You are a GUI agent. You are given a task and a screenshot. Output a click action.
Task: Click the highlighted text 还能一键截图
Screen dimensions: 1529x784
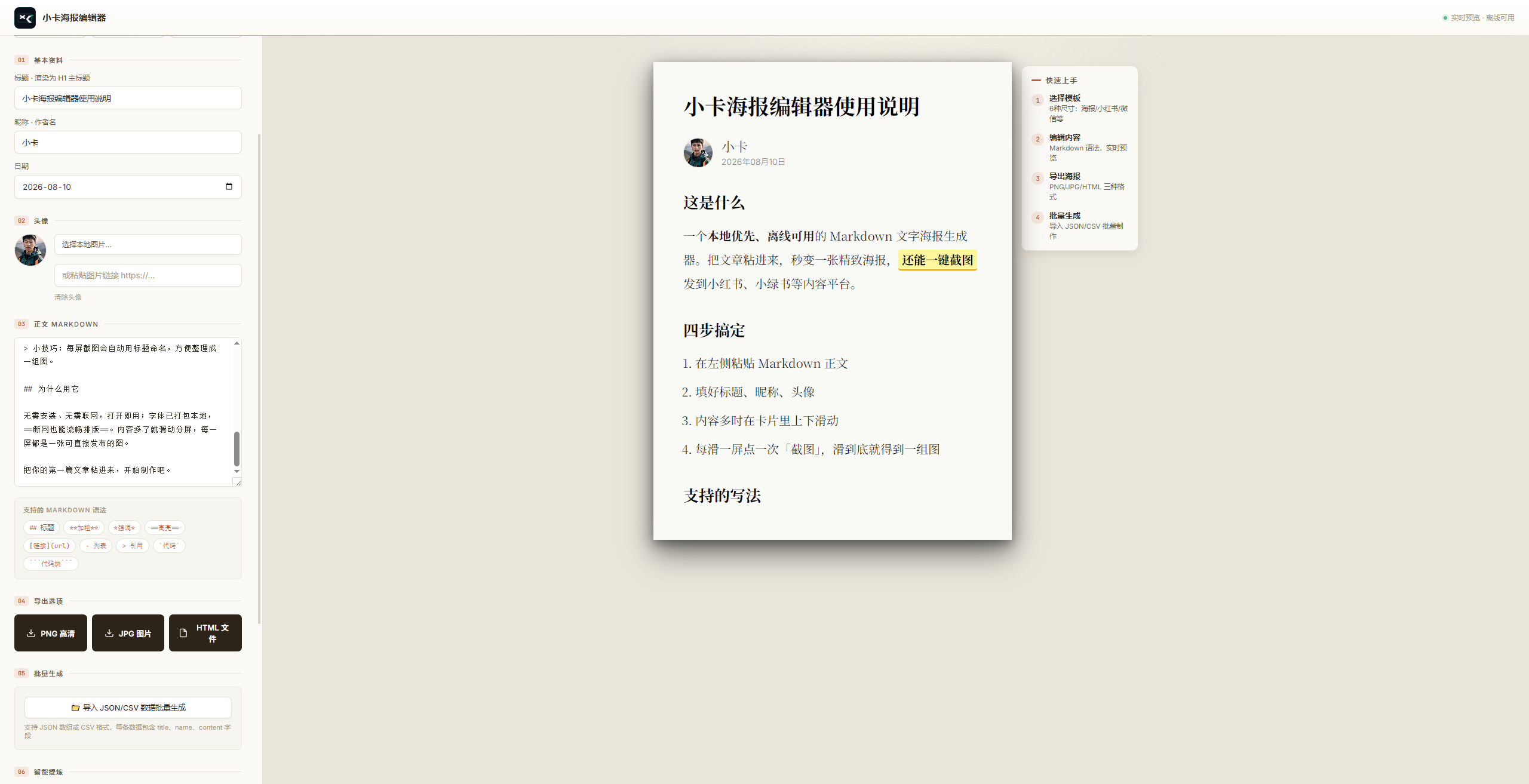point(937,260)
